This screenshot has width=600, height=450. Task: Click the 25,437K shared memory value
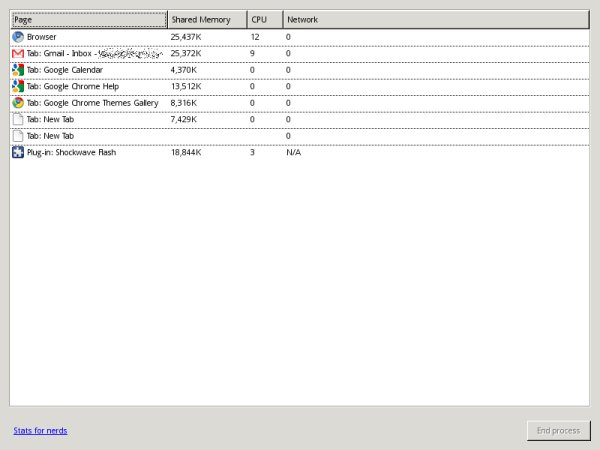(x=186, y=37)
